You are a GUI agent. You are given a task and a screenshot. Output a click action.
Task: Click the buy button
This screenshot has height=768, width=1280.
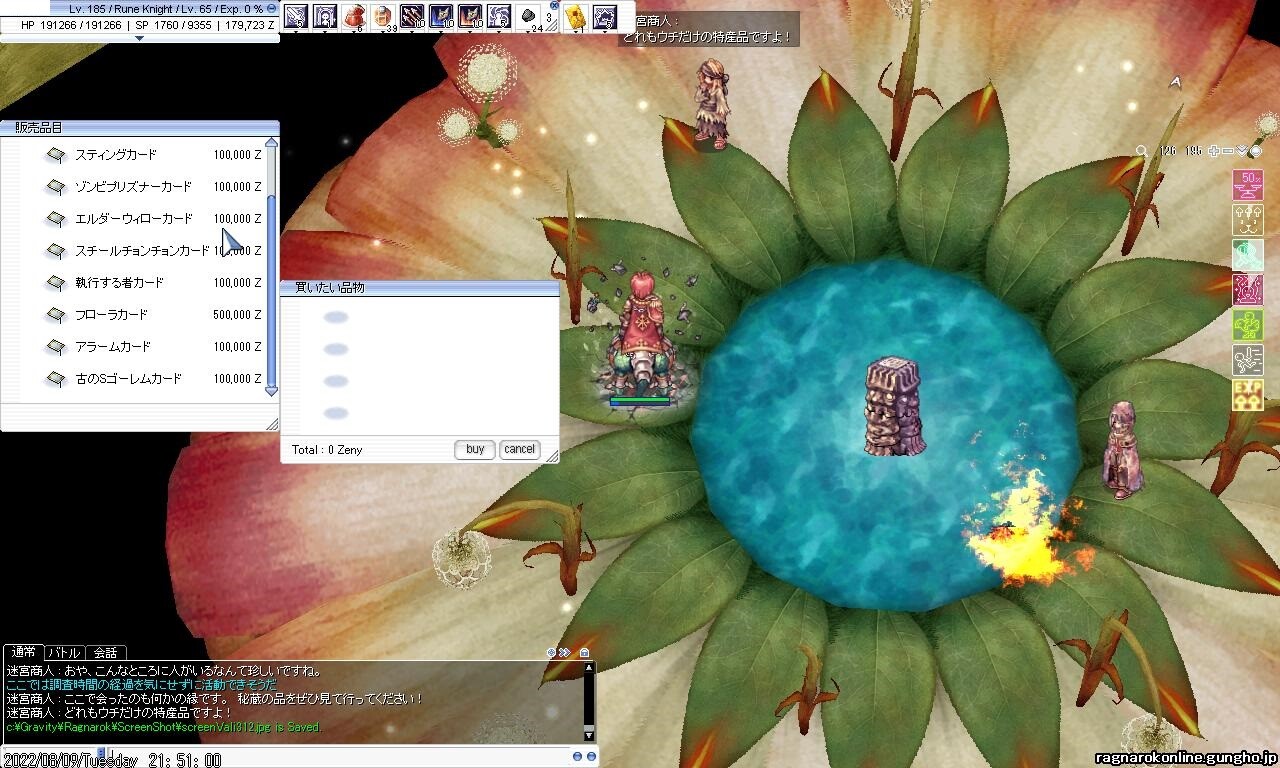[x=475, y=450]
